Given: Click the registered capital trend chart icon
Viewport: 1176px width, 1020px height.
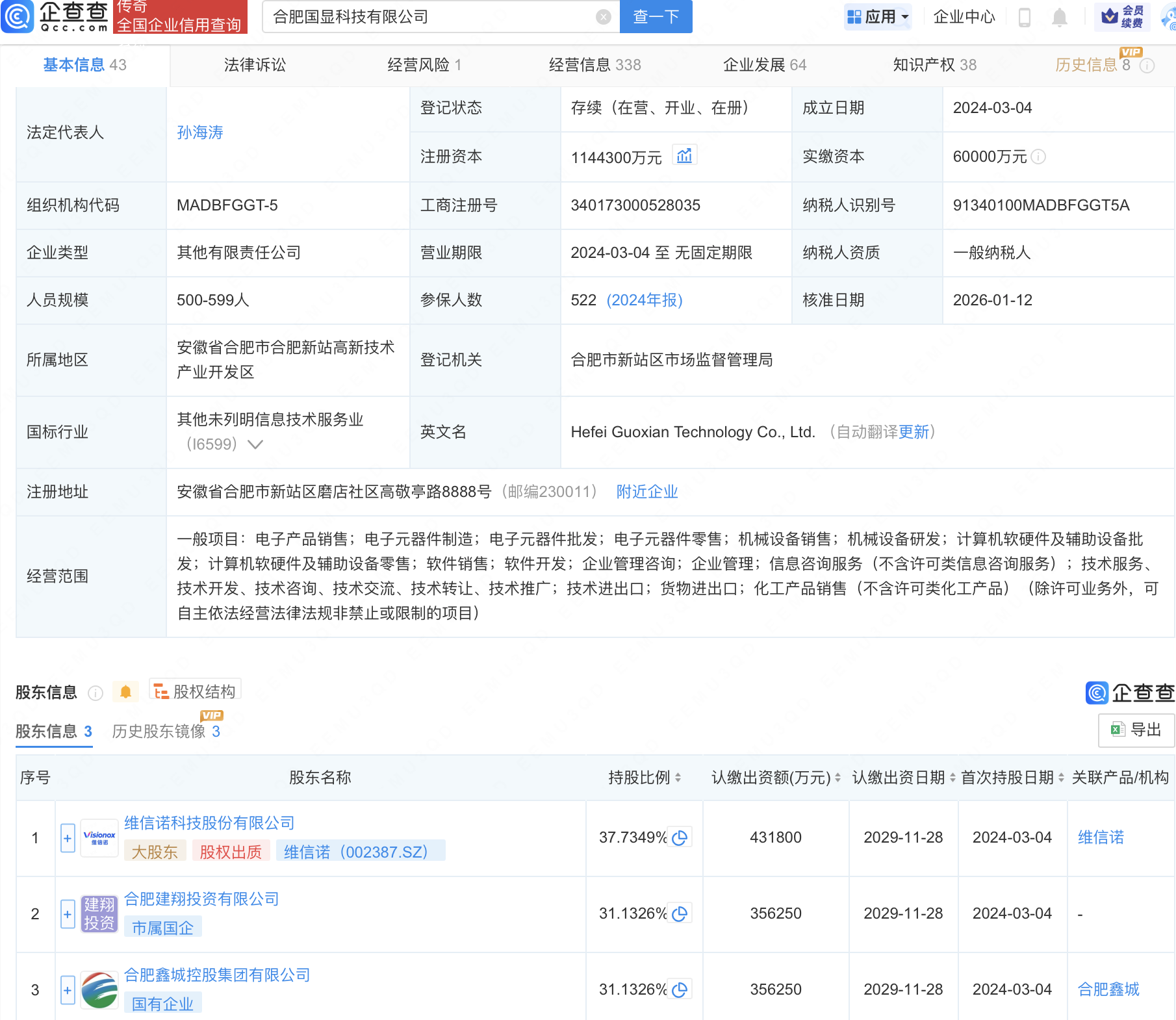Looking at the screenshot, I should pyautogui.click(x=684, y=156).
